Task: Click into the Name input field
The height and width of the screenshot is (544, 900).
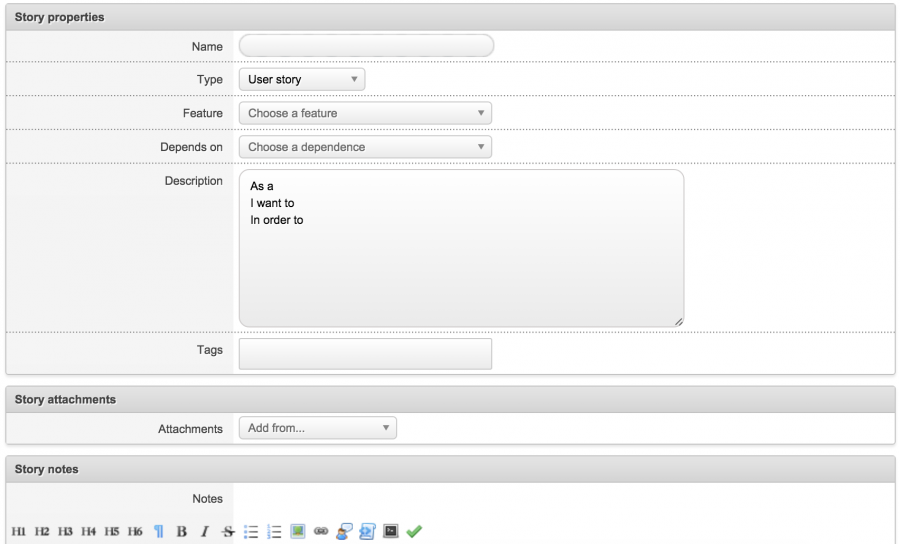Action: pyautogui.click(x=366, y=46)
